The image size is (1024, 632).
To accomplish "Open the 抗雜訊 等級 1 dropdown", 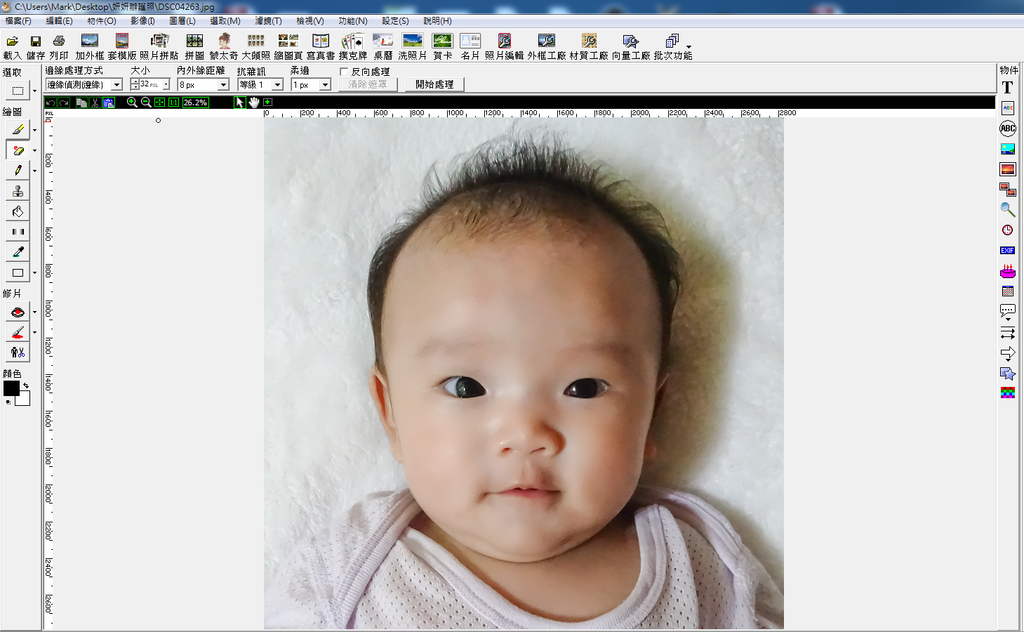I will click(277, 85).
